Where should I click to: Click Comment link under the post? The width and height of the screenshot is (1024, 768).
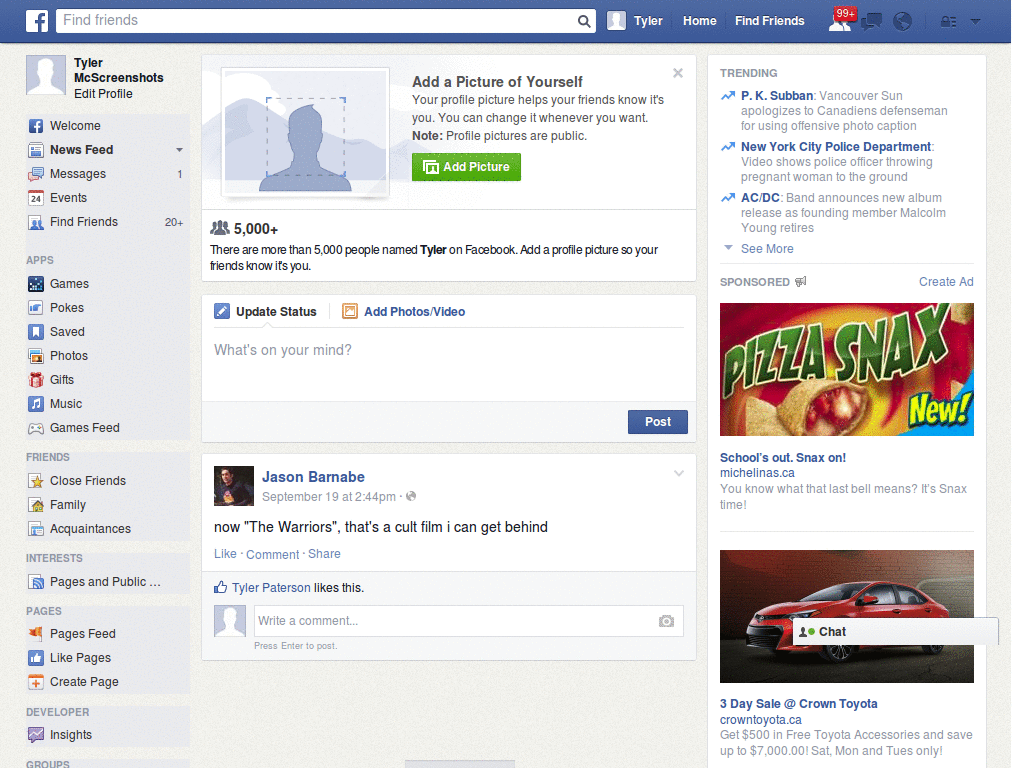pyautogui.click(x=272, y=554)
